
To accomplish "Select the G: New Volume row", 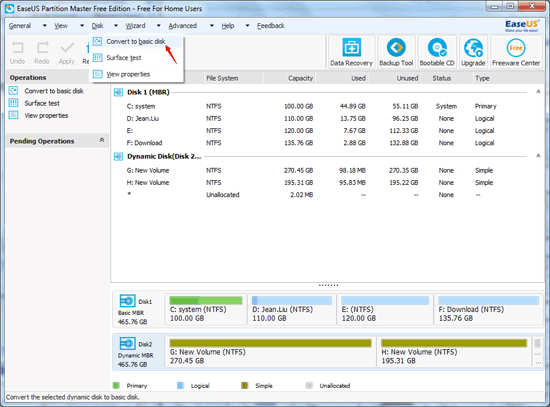I will [327, 171].
